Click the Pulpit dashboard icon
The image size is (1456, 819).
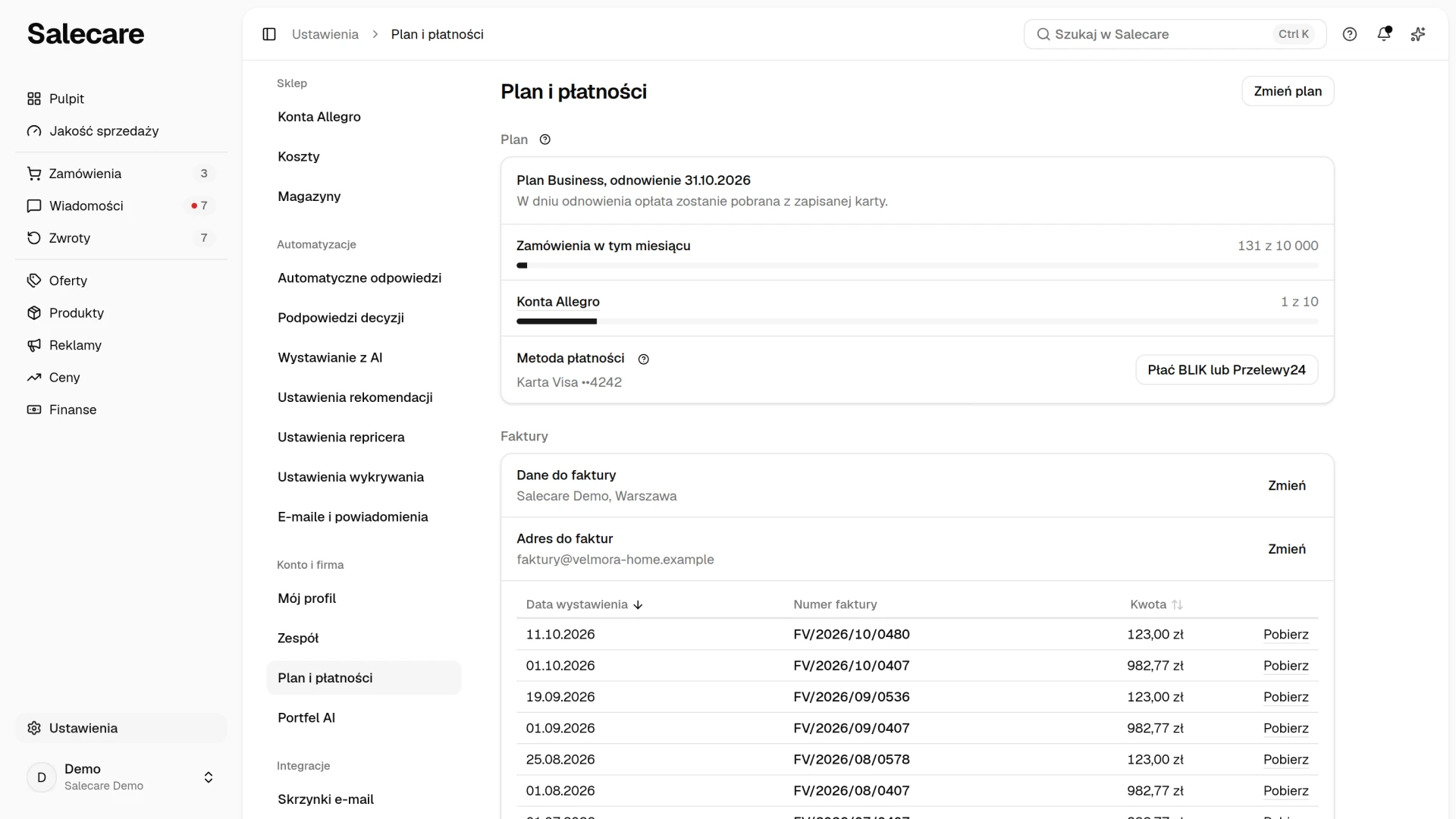pyautogui.click(x=34, y=99)
